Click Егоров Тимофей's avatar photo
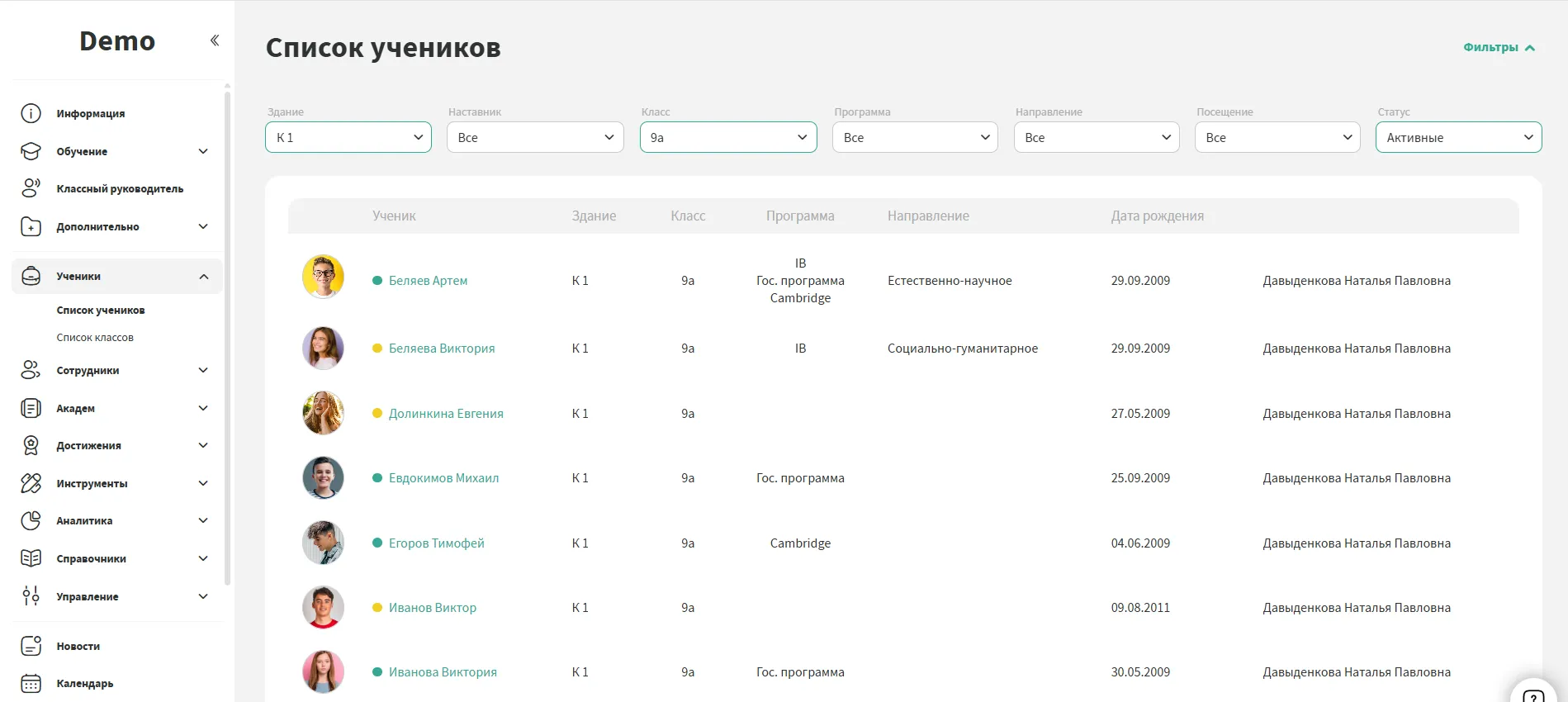 click(x=323, y=543)
